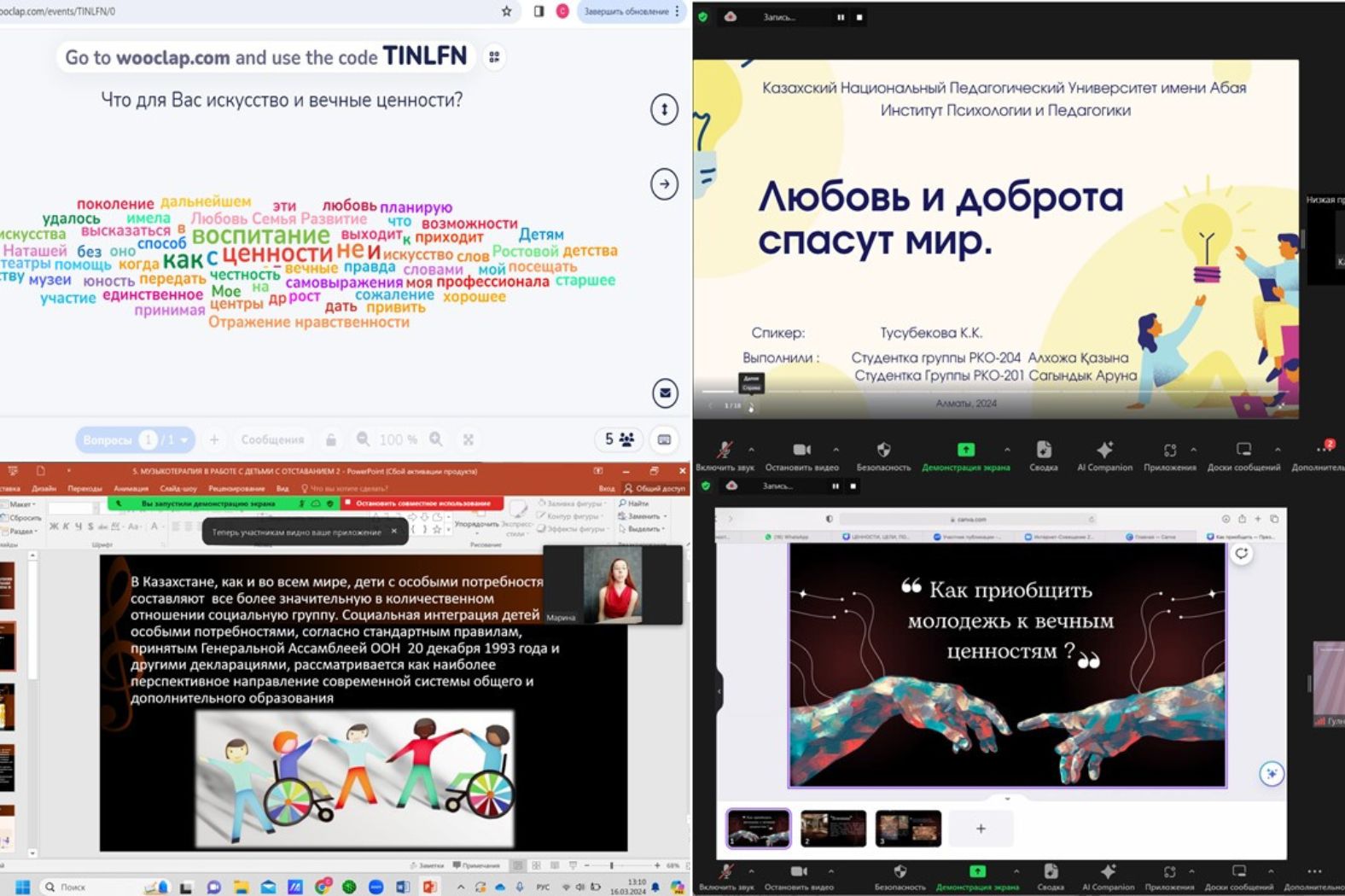Go to next Wooclap question with right arrow
This screenshot has height=896, width=1345.
(x=664, y=184)
